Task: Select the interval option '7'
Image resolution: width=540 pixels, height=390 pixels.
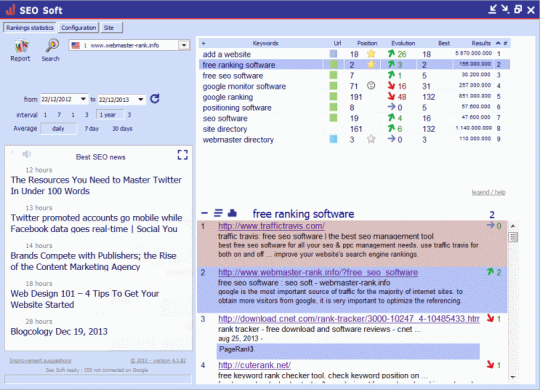Action: 59,115
